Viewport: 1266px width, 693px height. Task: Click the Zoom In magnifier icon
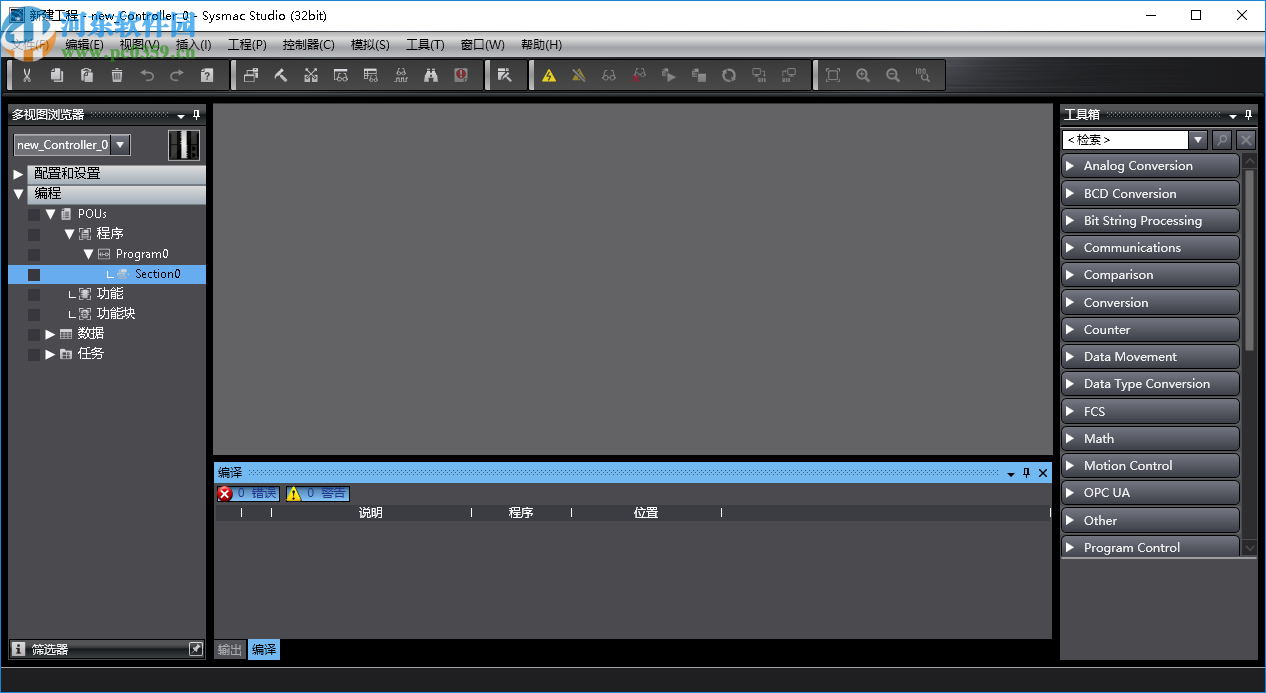click(862, 75)
